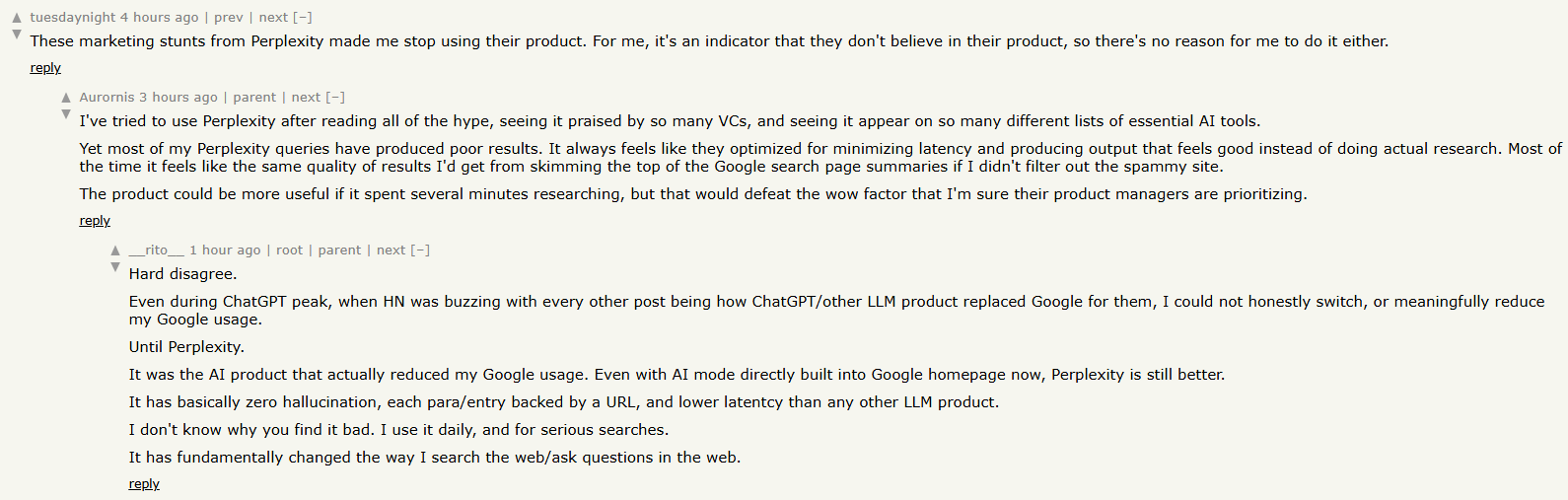Upvote __rito__'s reply
Viewport: 1568px width, 500px height.
click(114, 250)
